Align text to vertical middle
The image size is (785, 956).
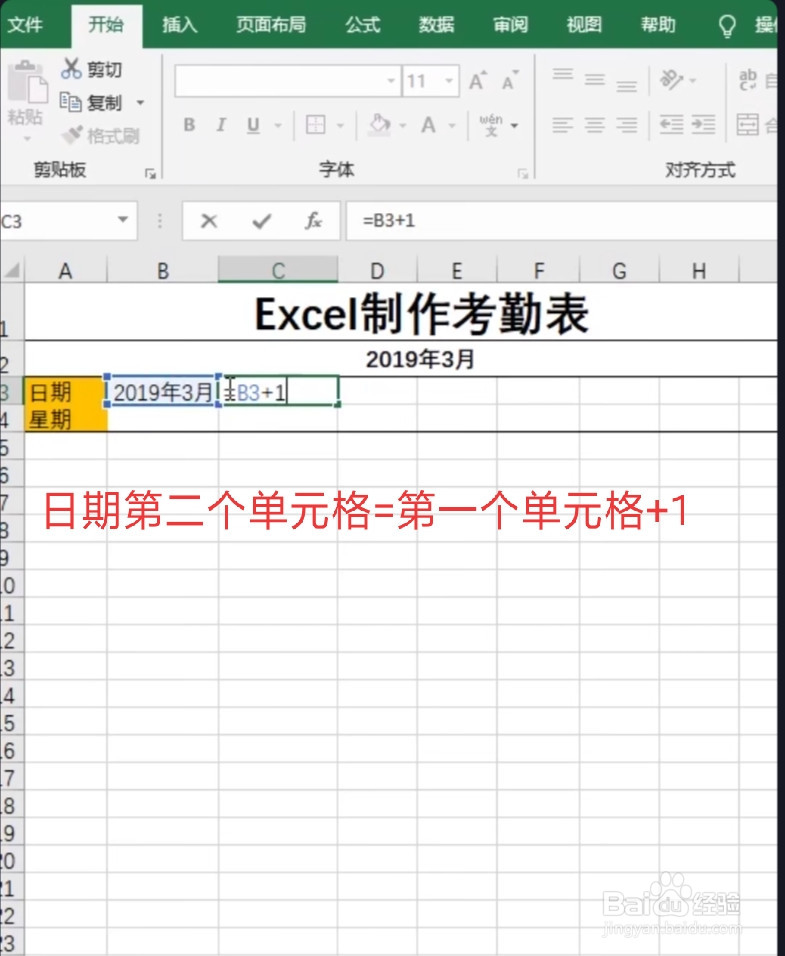pyautogui.click(x=594, y=79)
